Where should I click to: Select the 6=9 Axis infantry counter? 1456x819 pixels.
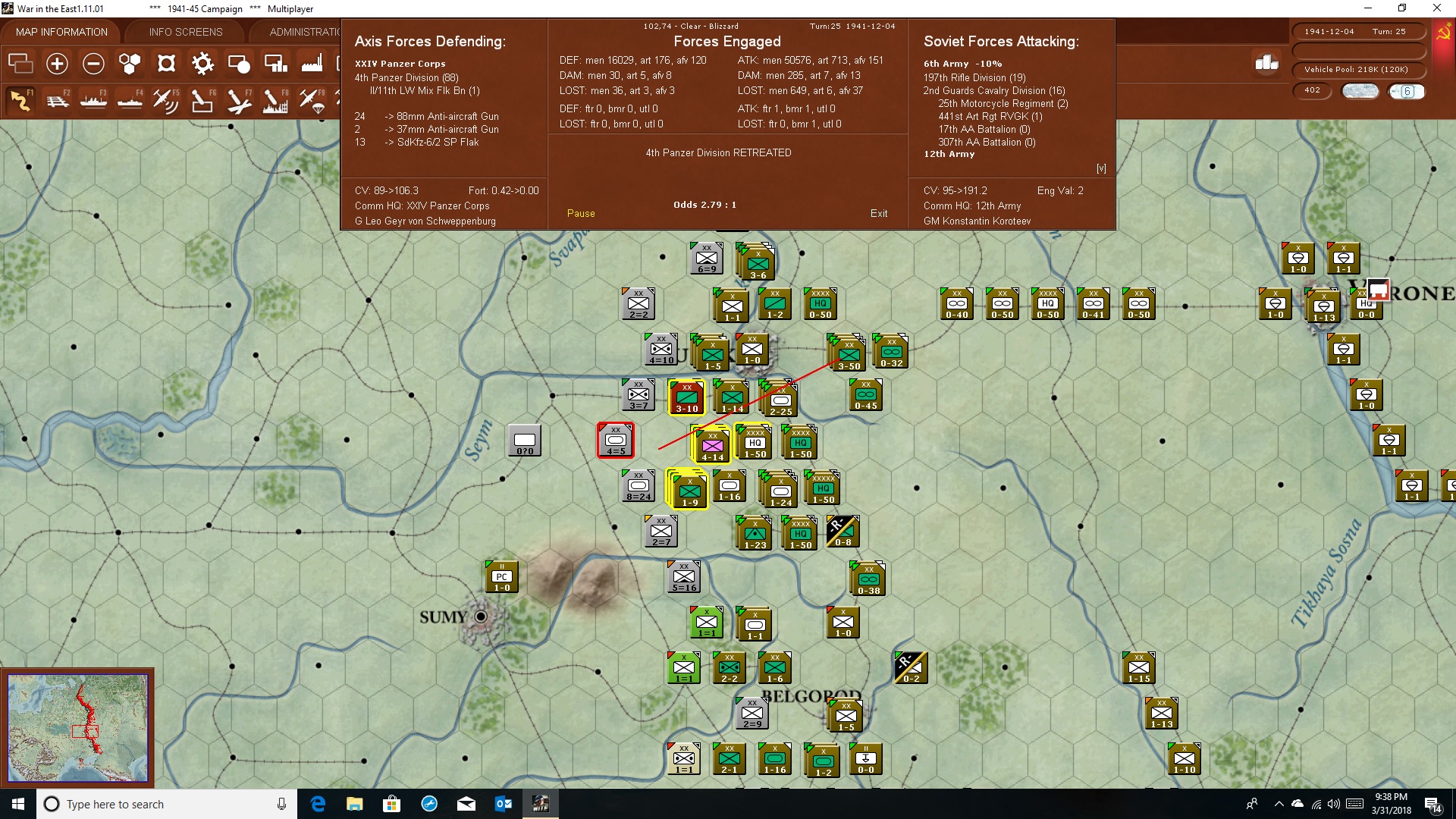pyautogui.click(x=707, y=259)
